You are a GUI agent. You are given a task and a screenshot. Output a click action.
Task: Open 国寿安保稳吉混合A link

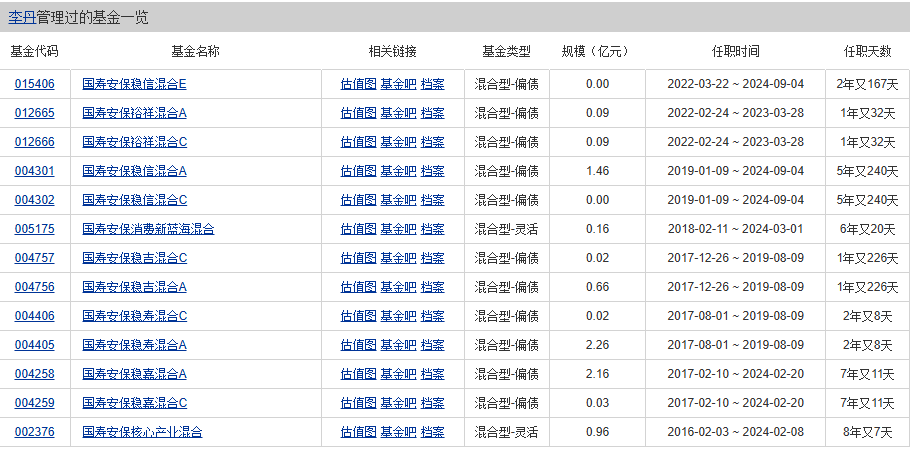134,287
